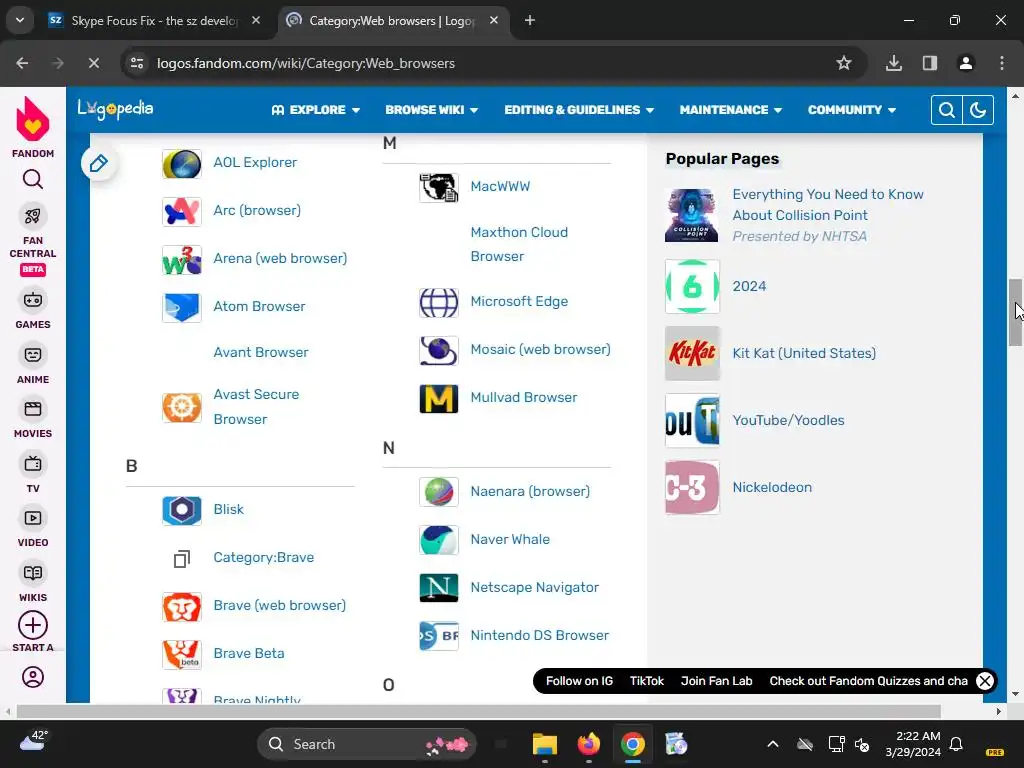Open File Explorer from the taskbar
The image size is (1024, 768).
pyautogui.click(x=545, y=744)
